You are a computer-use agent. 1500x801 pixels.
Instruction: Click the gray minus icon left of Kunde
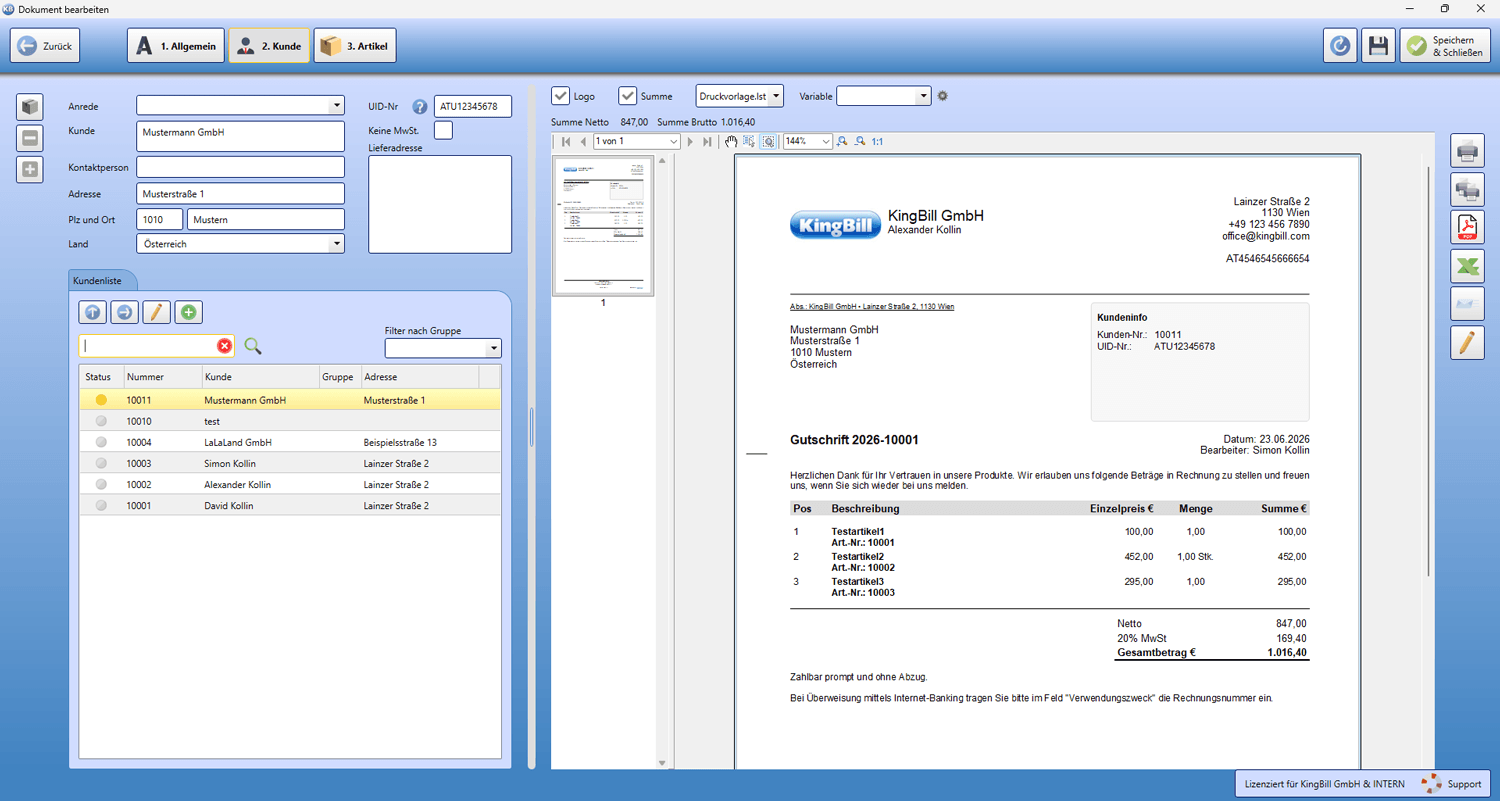pyautogui.click(x=30, y=138)
